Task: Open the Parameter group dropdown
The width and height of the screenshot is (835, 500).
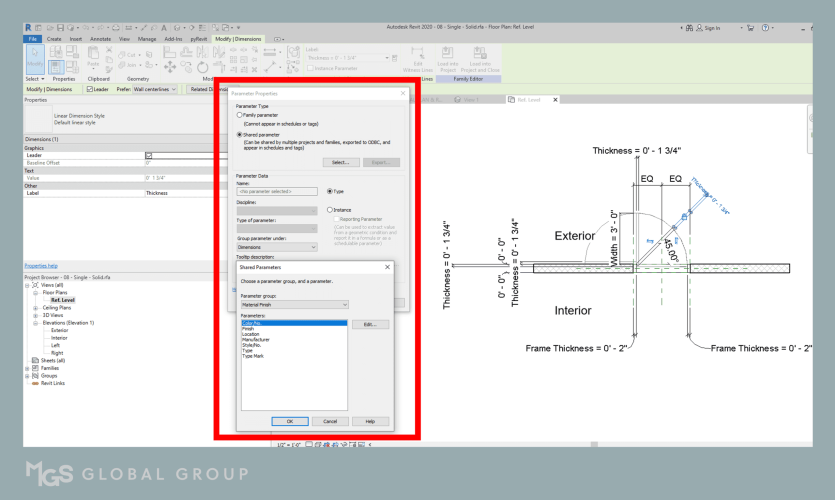Action: tap(294, 304)
